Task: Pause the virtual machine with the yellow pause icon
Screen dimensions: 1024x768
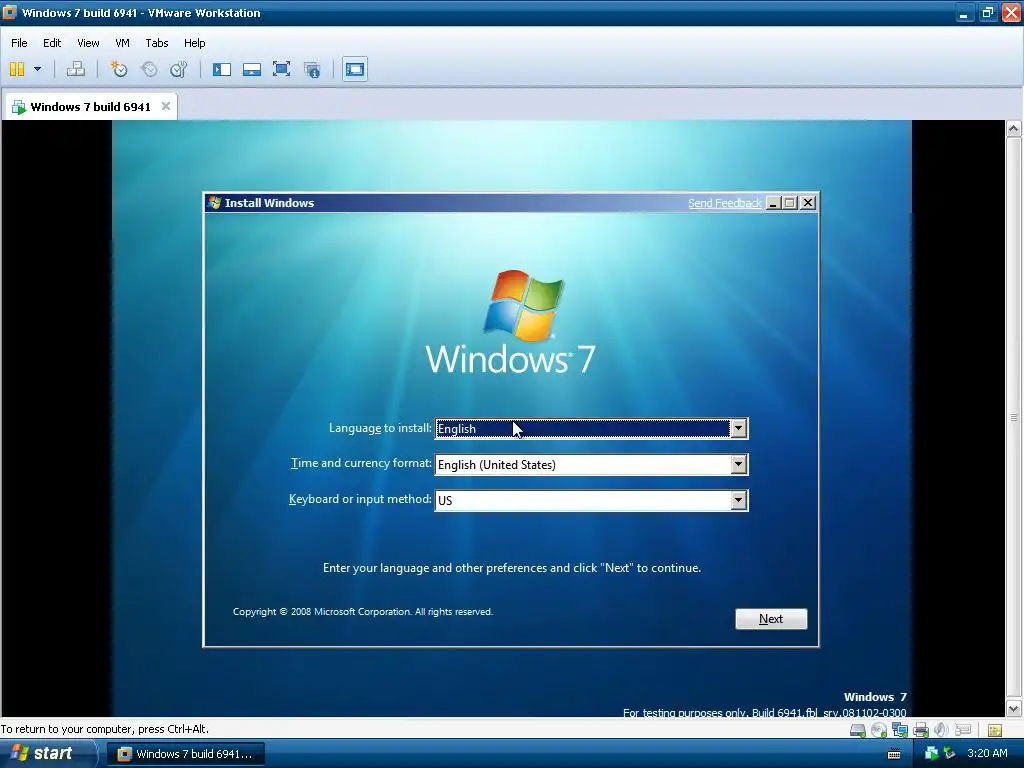Action: pos(17,69)
